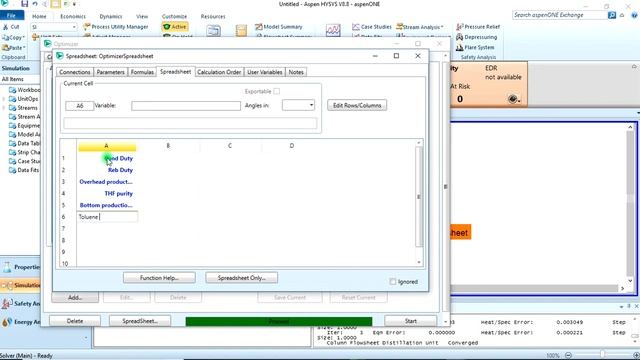The height and width of the screenshot is (360, 640).
Task: Click the Optimizer SpreadSheet button
Action: [x=140, y=321]
